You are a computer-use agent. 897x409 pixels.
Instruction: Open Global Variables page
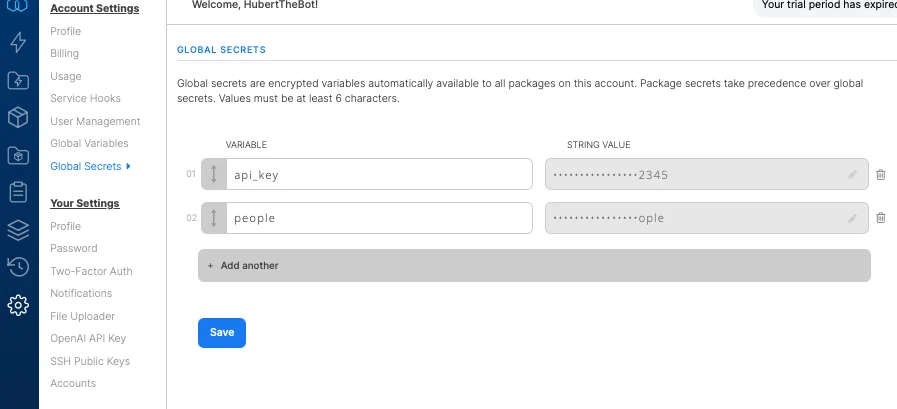pyautogui.click(x=89, y=144)
